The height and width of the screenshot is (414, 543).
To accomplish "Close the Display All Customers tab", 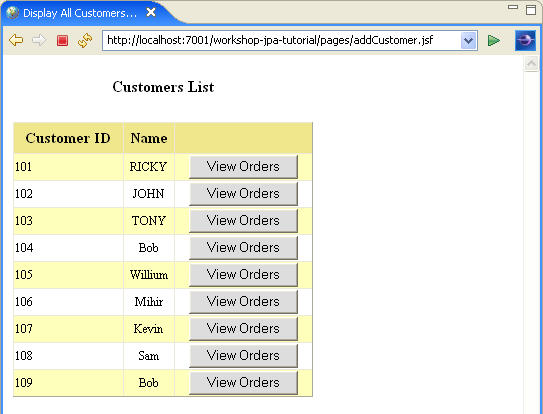I will tap(151, 12).
